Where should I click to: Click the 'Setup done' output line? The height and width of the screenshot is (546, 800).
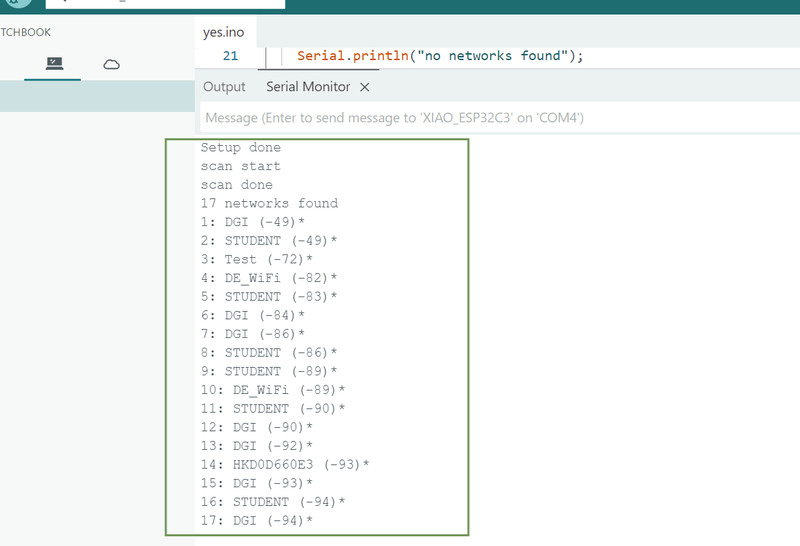tap(241, 147)
